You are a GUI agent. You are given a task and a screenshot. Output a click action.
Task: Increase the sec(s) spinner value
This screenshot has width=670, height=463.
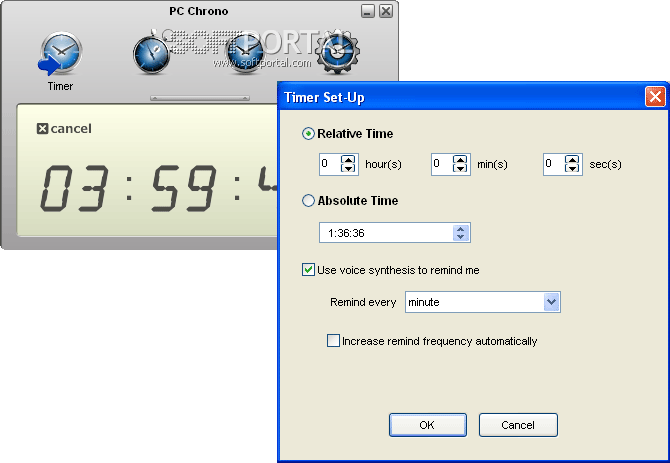[x=572, y=160]
